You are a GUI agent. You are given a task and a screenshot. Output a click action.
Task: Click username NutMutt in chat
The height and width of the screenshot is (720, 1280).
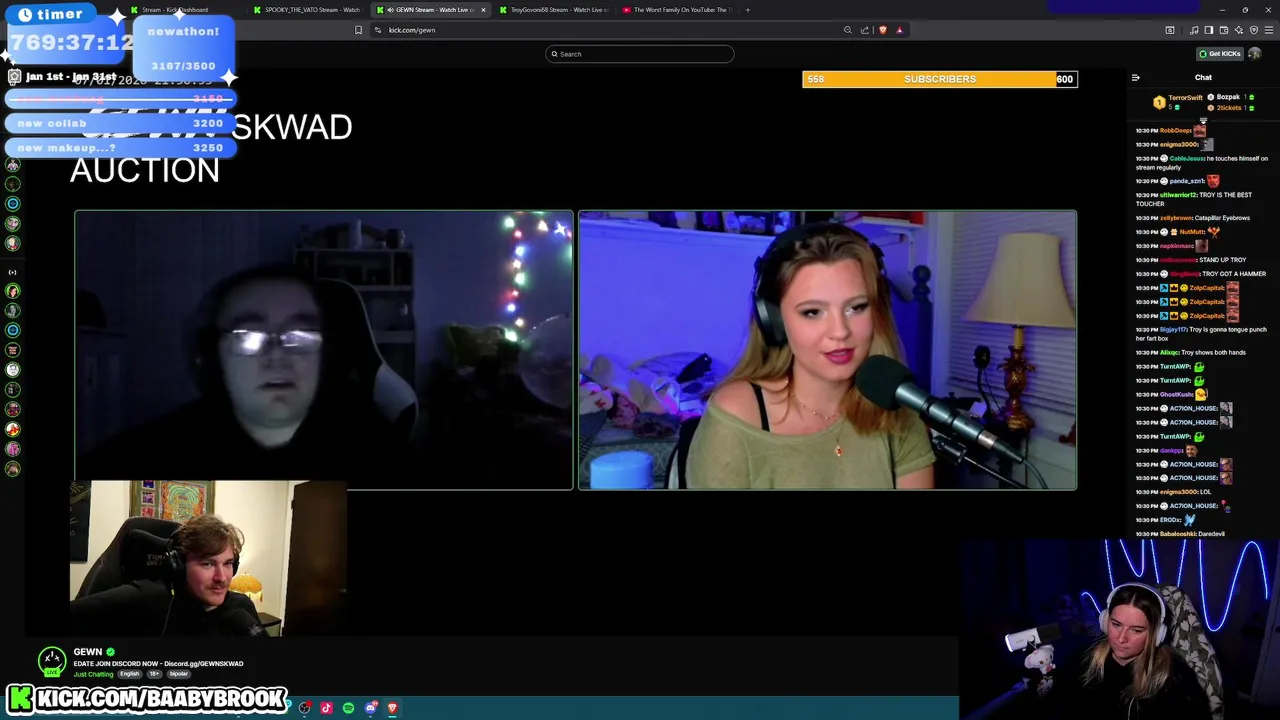1192,232
